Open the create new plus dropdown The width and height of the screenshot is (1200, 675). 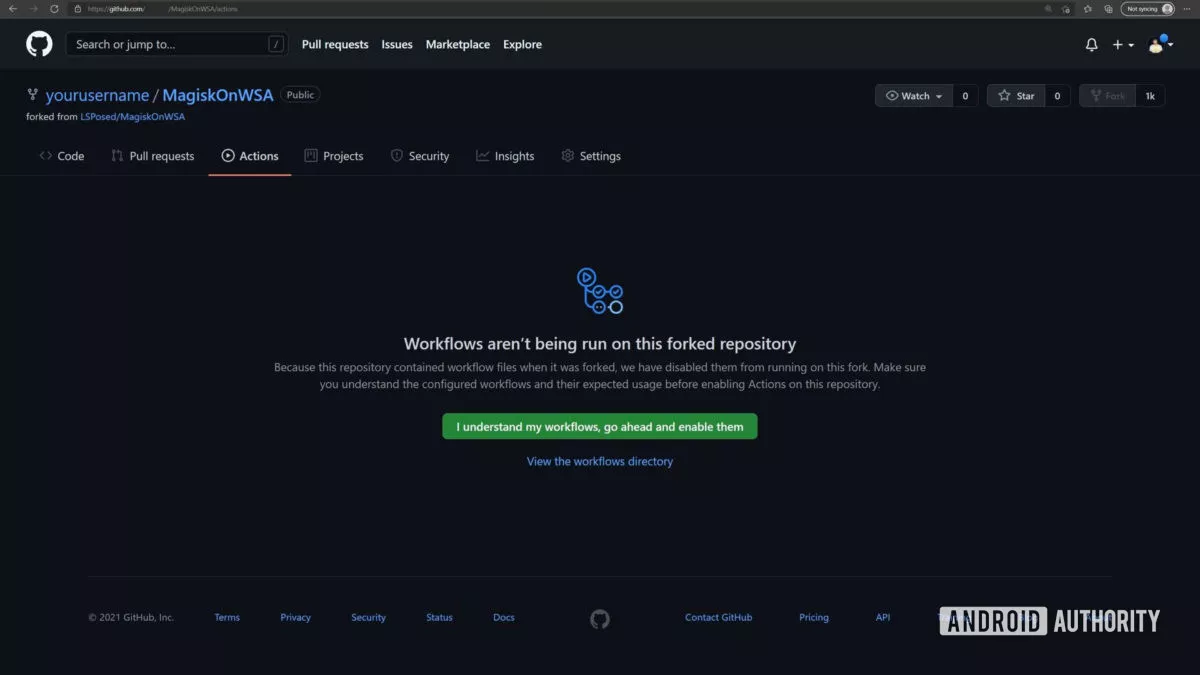pos(1123,45)
